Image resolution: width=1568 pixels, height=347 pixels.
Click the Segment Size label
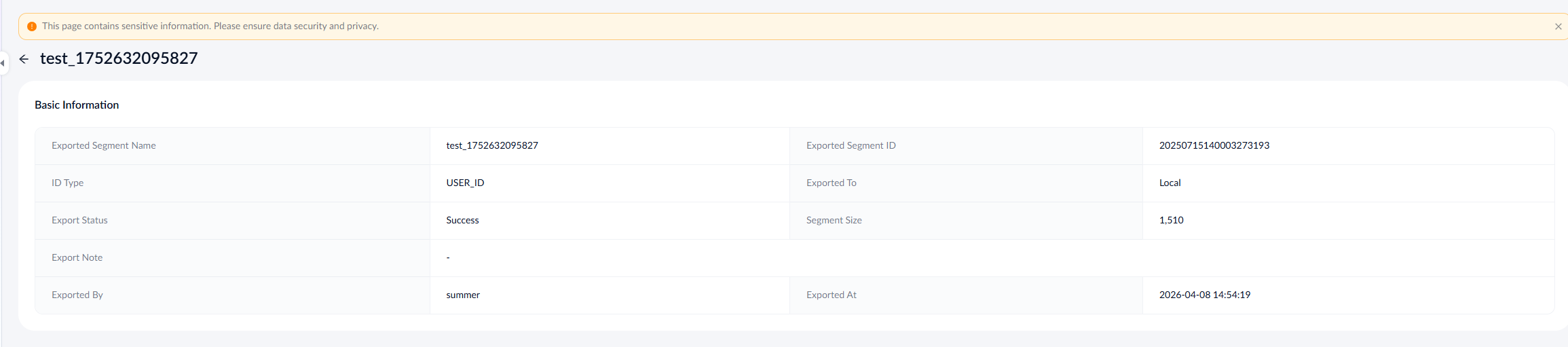[x=834, y=220]
